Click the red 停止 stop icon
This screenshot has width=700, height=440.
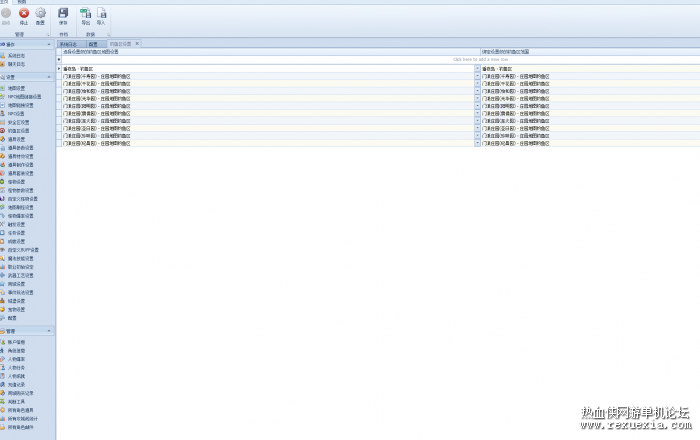pos(24,14)
